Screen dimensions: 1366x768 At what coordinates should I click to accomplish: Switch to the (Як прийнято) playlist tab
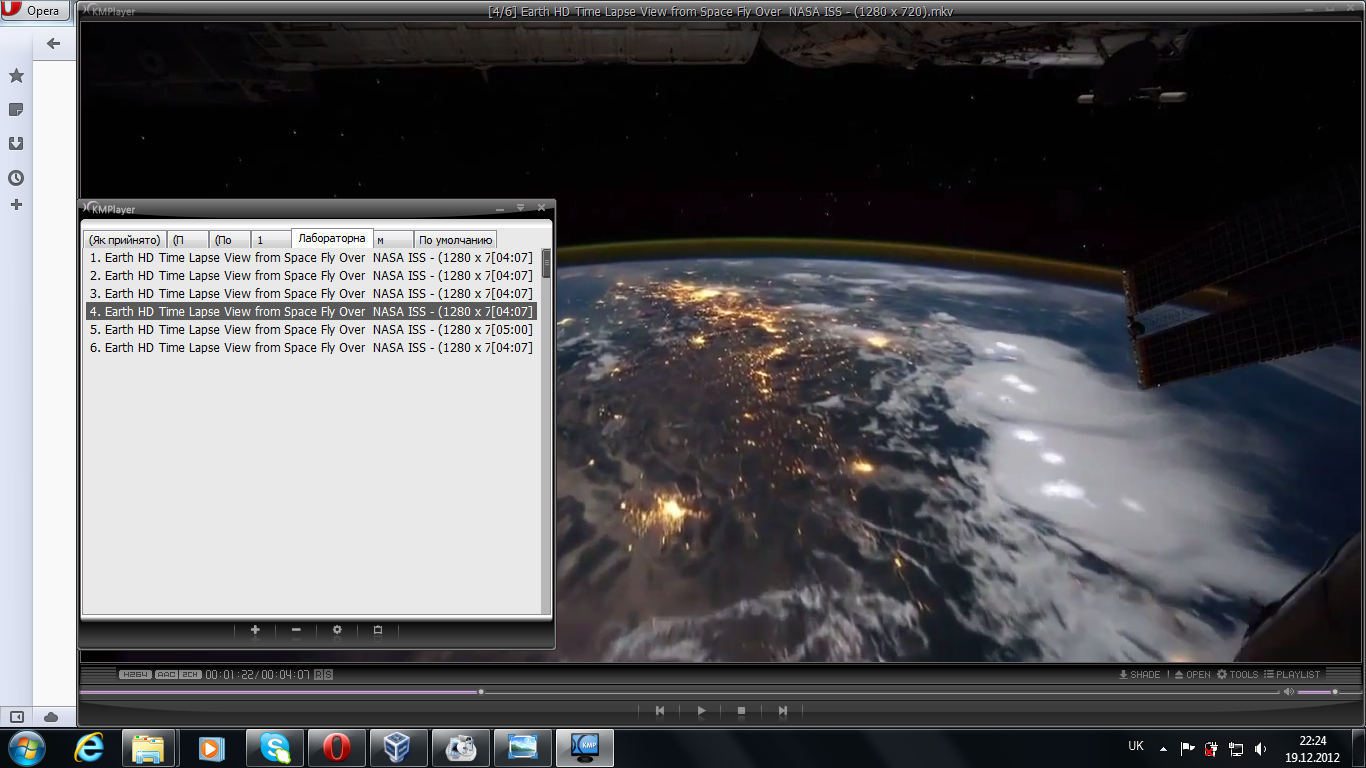(x=124, y=240)
